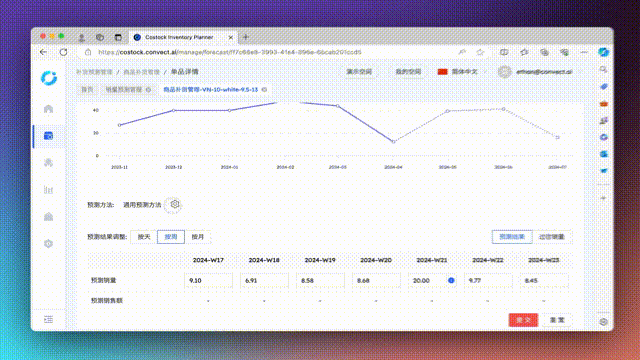Click site info lock icon in address bar

88,52
